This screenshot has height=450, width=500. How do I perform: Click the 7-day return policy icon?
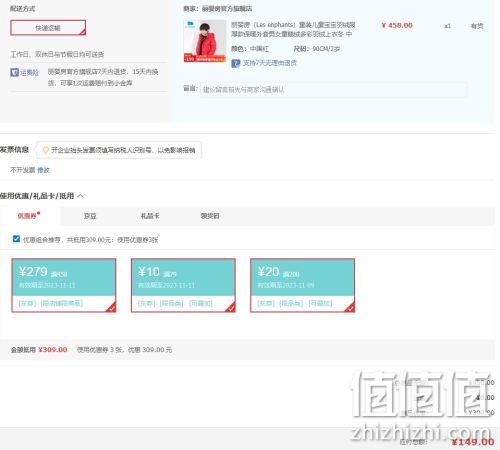(x=236, y=63)
